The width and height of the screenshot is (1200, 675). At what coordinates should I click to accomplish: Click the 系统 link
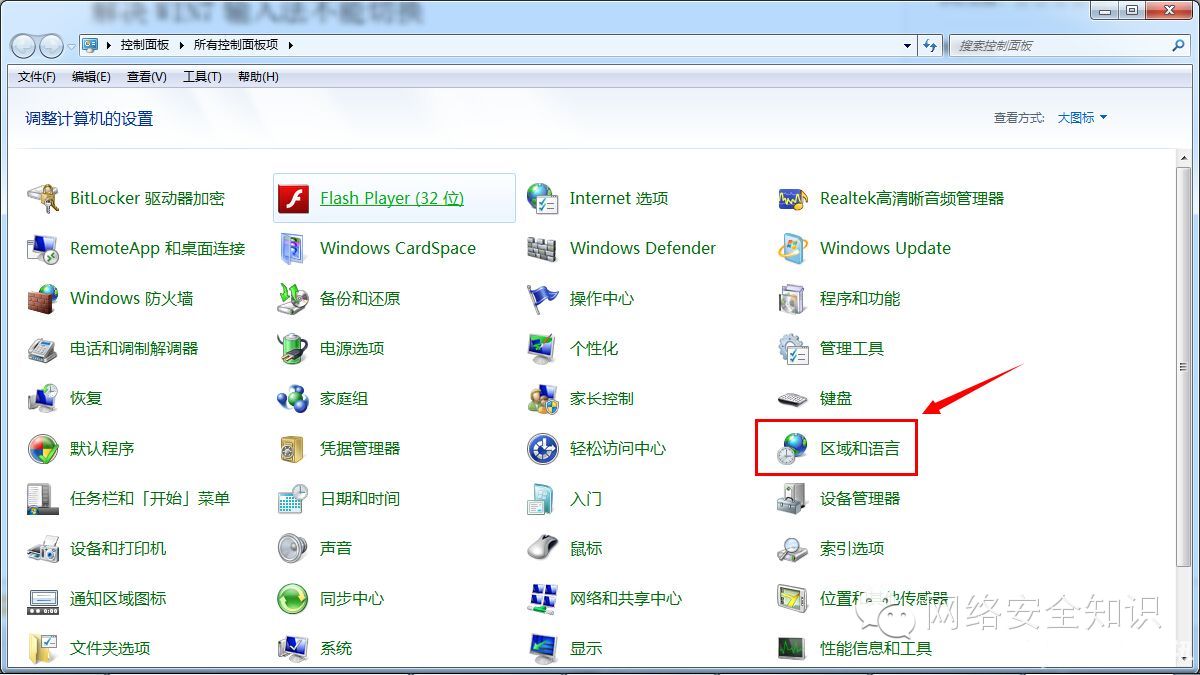pos(336,648)
